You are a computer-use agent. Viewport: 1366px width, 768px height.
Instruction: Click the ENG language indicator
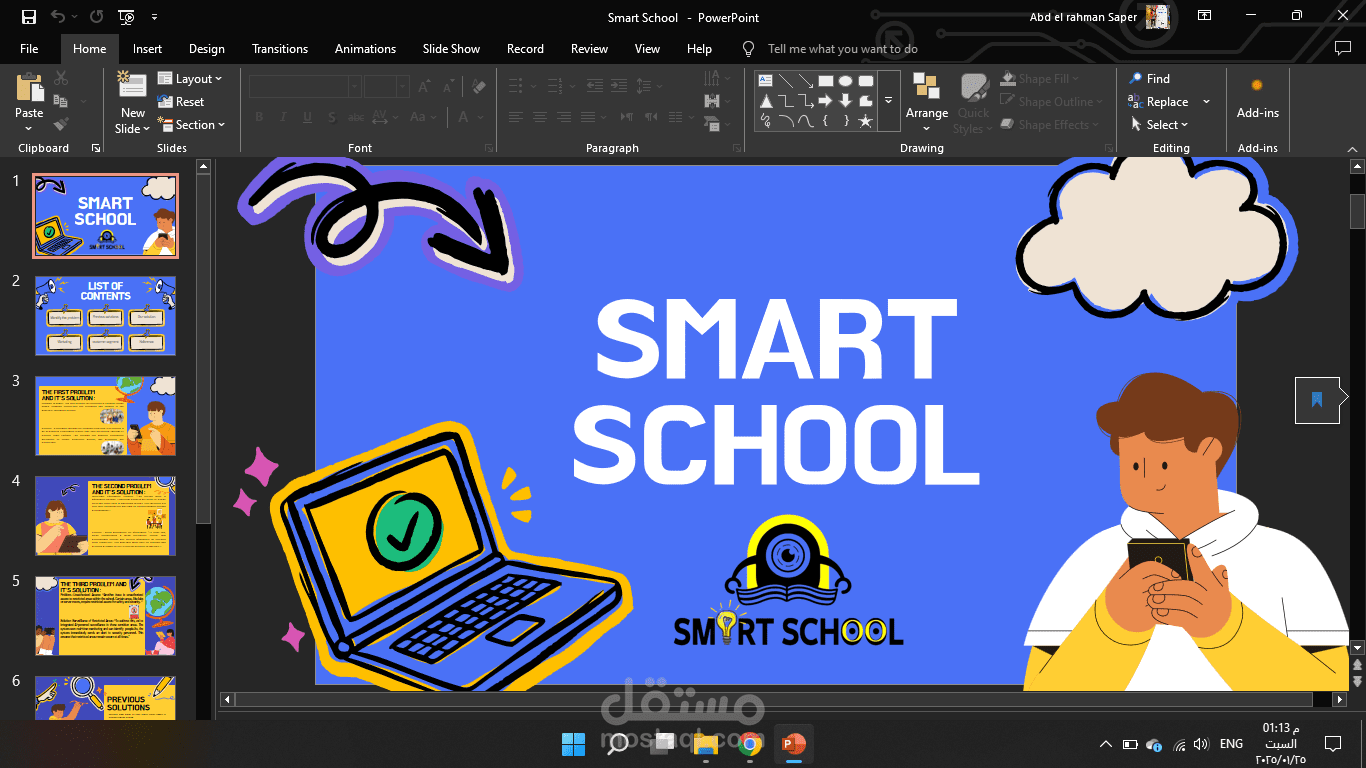tap(1231, 744)
